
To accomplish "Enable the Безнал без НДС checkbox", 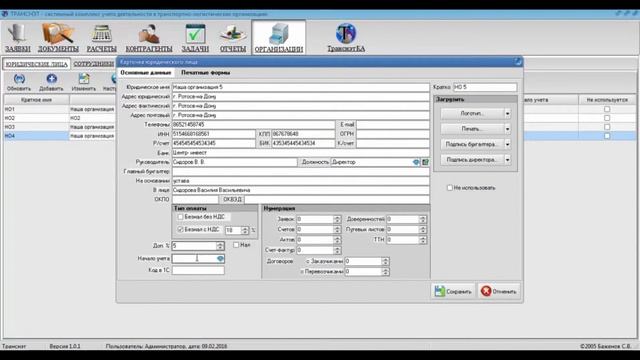I will click(x=180, y=217).
